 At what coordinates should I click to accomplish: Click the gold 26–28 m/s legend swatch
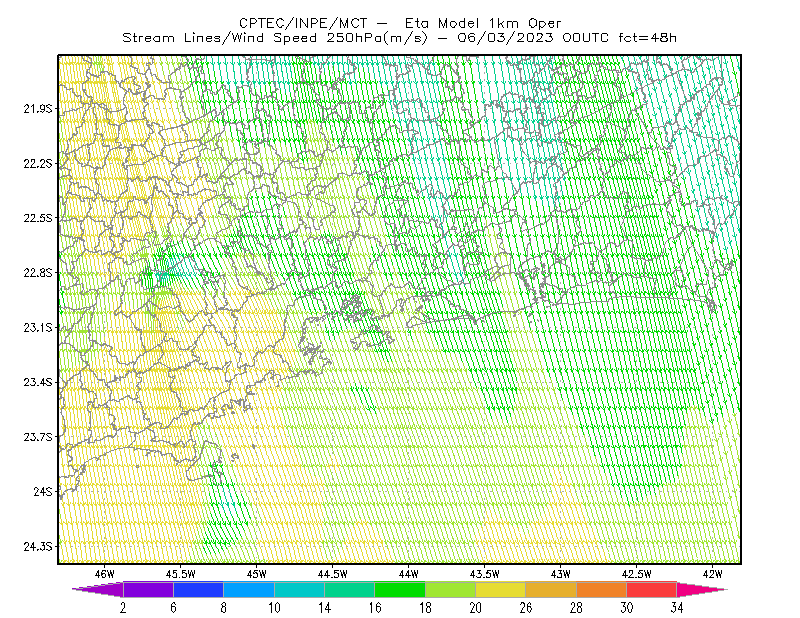(551, 589)
